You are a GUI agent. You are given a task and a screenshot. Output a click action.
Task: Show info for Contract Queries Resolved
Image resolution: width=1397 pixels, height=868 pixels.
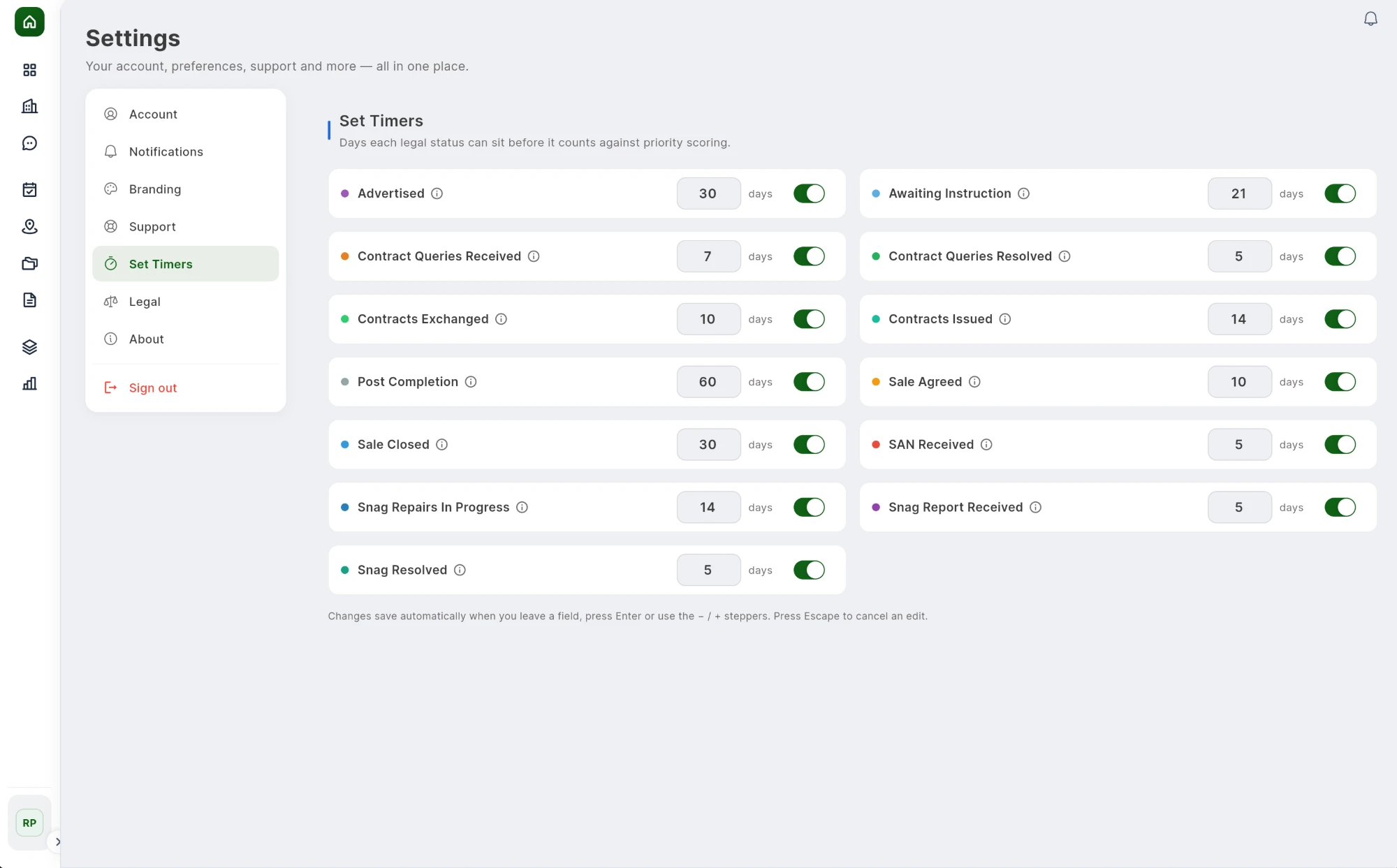(1065, 256)
